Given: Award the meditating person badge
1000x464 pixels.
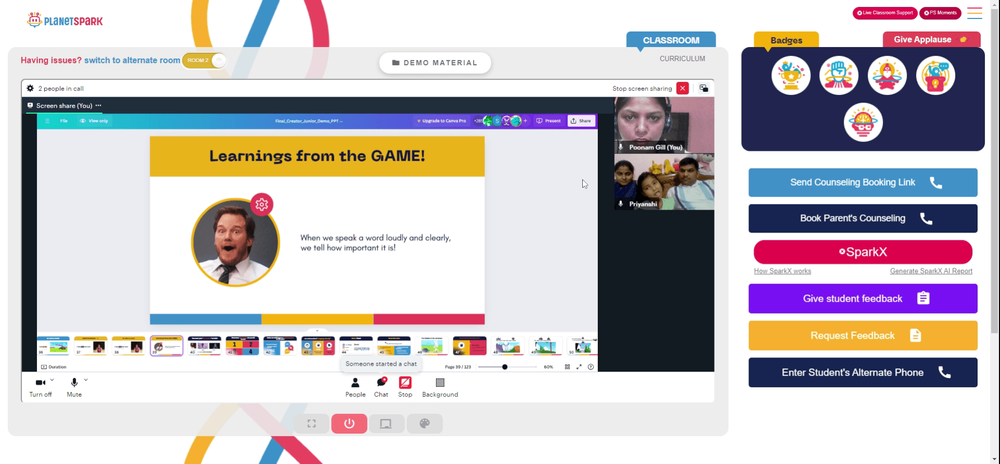Looking at the screenshot, I should 887,75.
